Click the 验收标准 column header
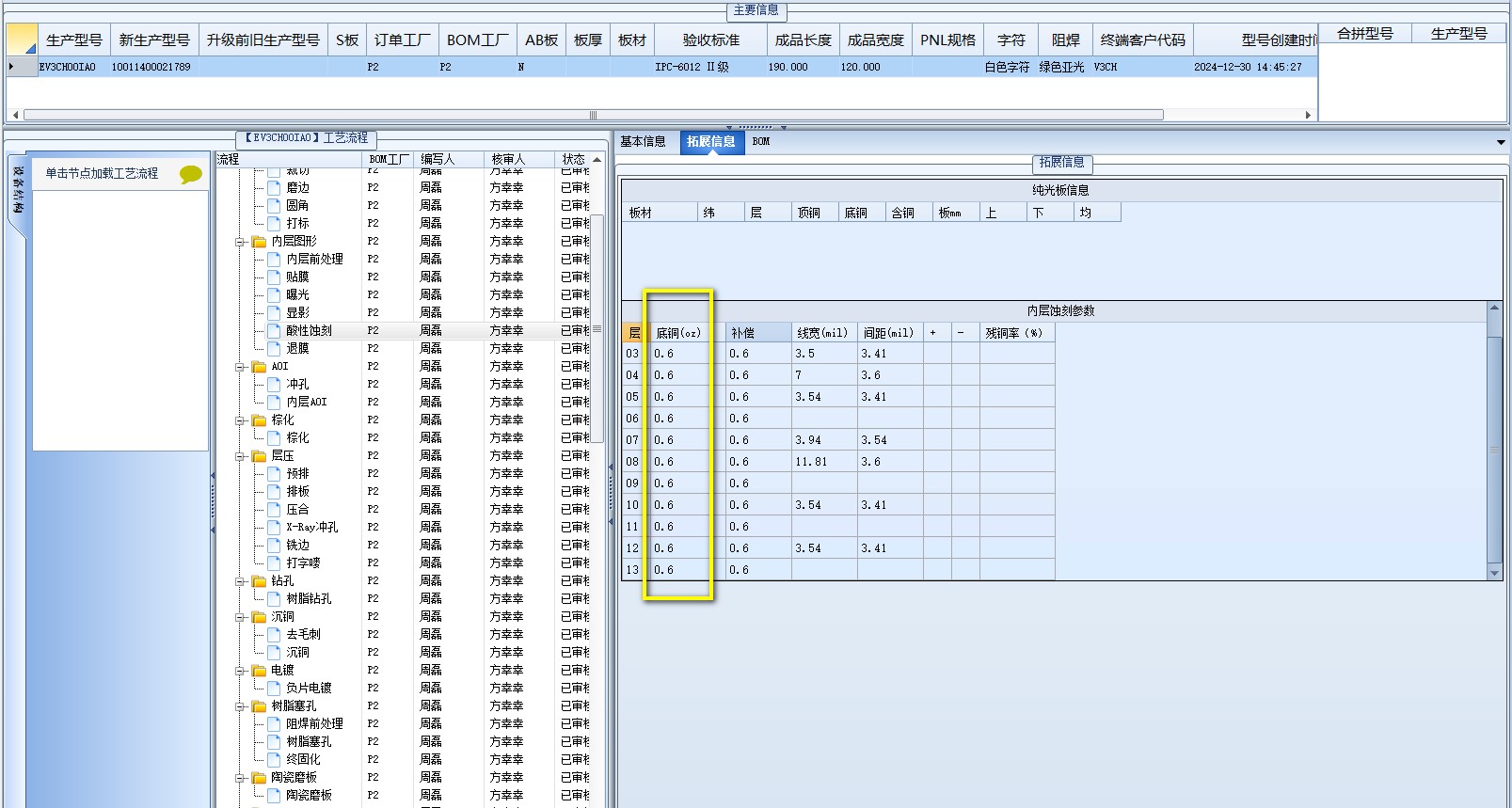The width and height of the screenshot is (1512, 808). coord(711,40)
